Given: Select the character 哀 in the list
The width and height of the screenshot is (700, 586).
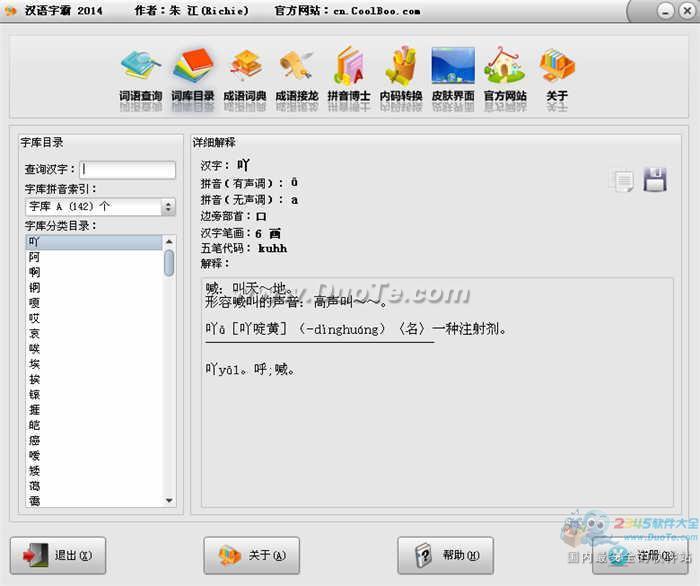Looking at the screenshot, I should (x=35, y=333).
